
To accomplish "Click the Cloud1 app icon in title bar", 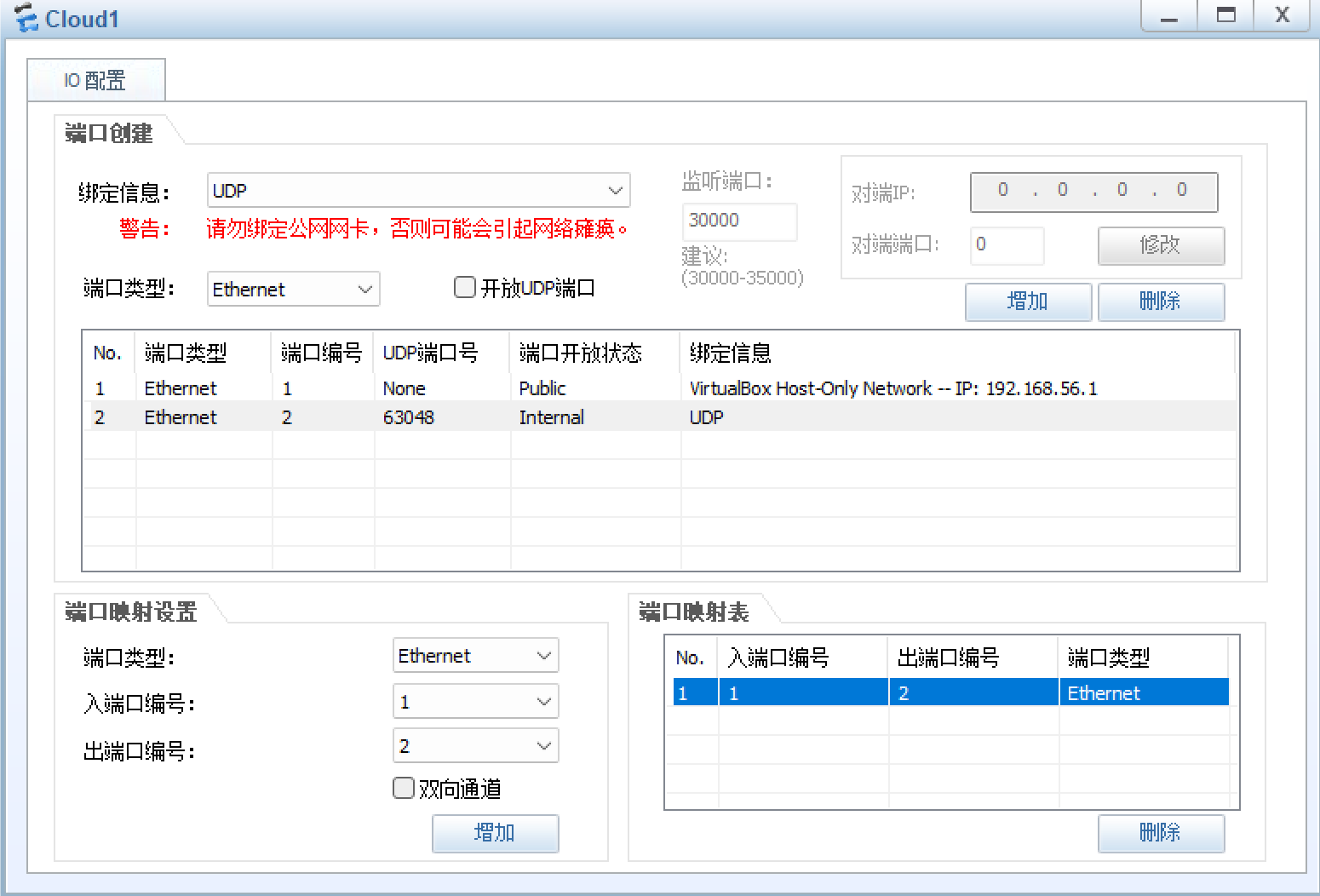I will tap(26, 18).
